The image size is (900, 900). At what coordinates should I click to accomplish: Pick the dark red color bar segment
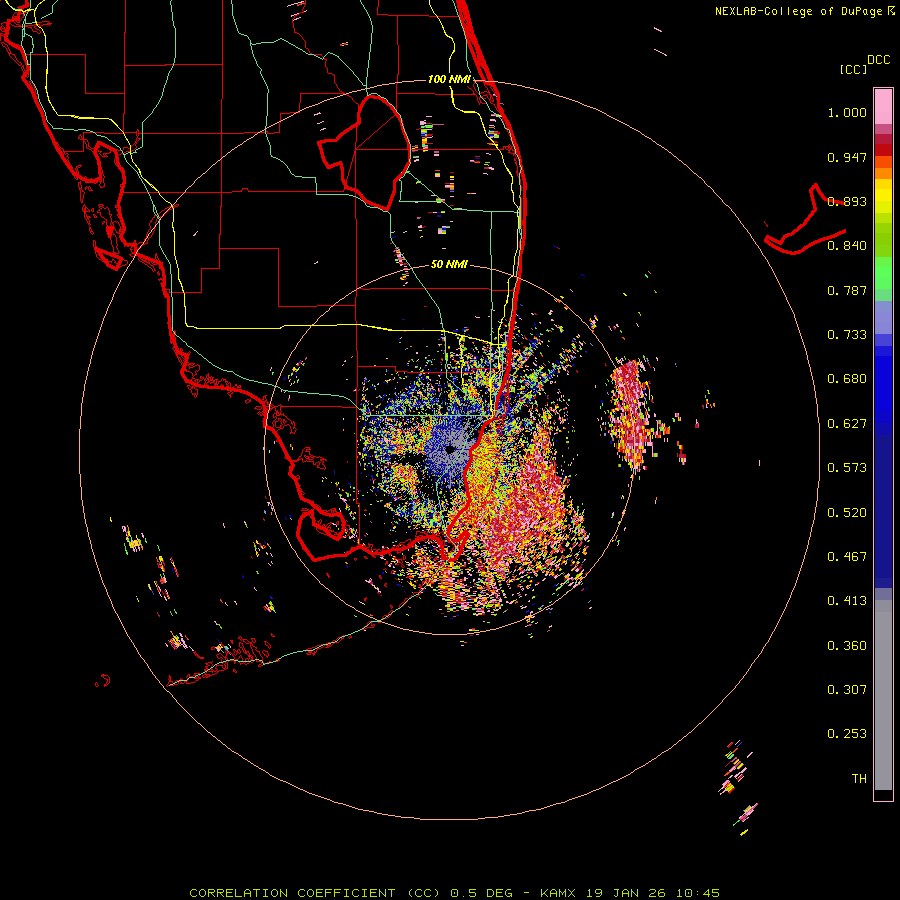[883, 150]
